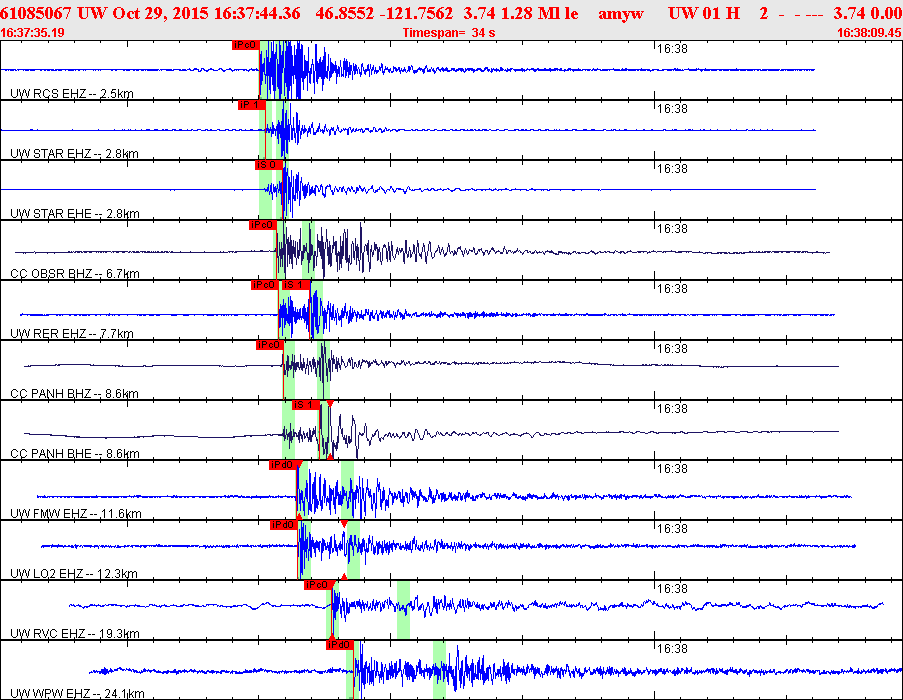
Task: Click the iPc0 pick flag on OBSR BHZ
Action: coord(262,225)
